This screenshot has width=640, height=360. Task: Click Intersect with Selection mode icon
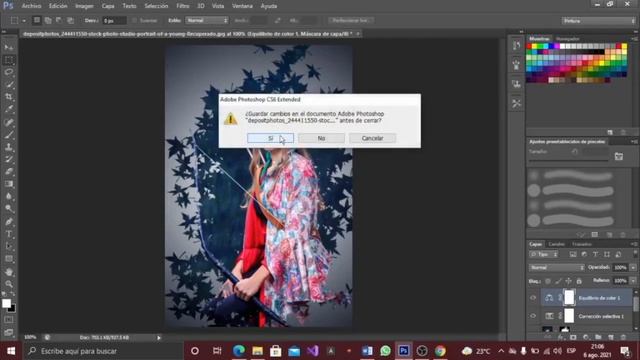point(70,20)
